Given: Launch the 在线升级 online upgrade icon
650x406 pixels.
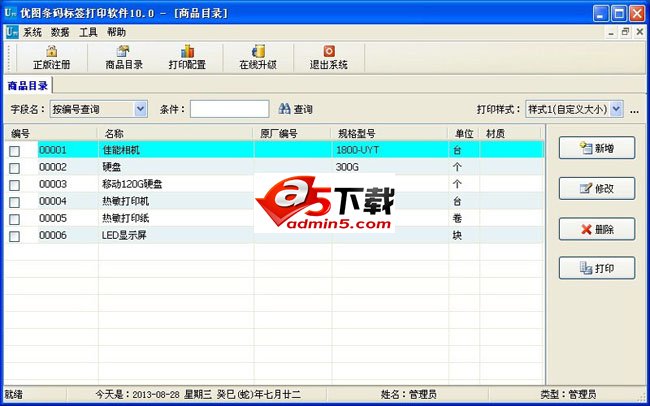Looking at the screenshot, I should [258, 58].
